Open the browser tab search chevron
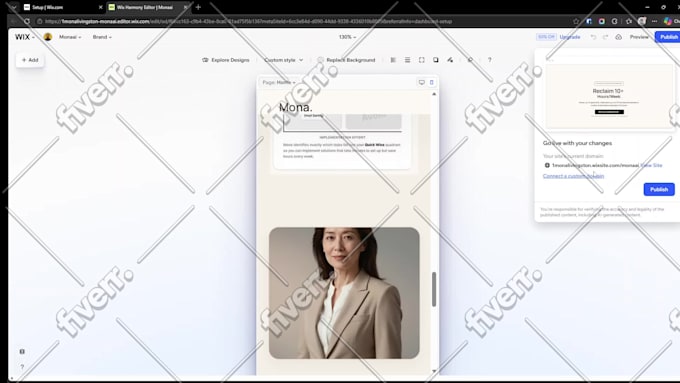This screenshot has width=680, height=383. coord(13,7)
